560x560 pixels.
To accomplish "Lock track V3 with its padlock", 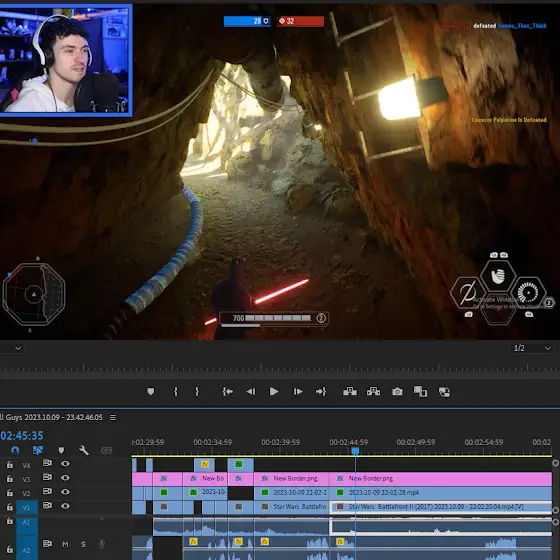I will click(x=10, y=478).
